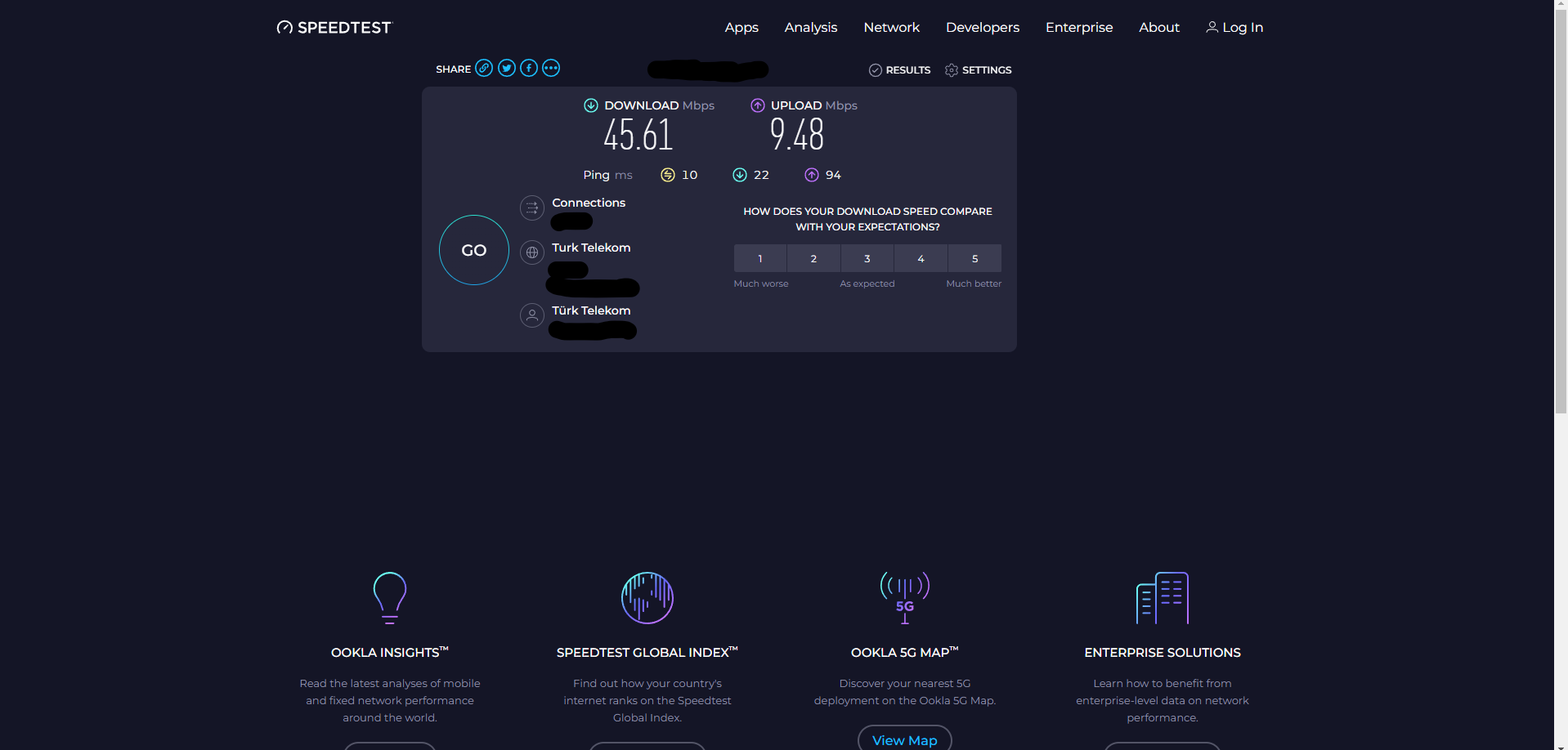Click the View Map button
Viewport: 1568px width, 750px height.
coord(905,739)
